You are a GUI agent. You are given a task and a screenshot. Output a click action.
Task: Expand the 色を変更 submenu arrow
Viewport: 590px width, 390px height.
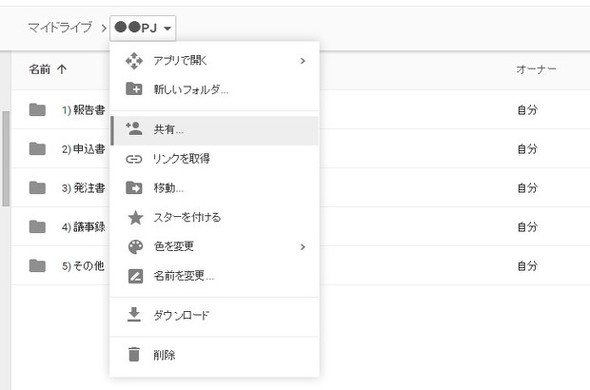[x=303, y=247]
